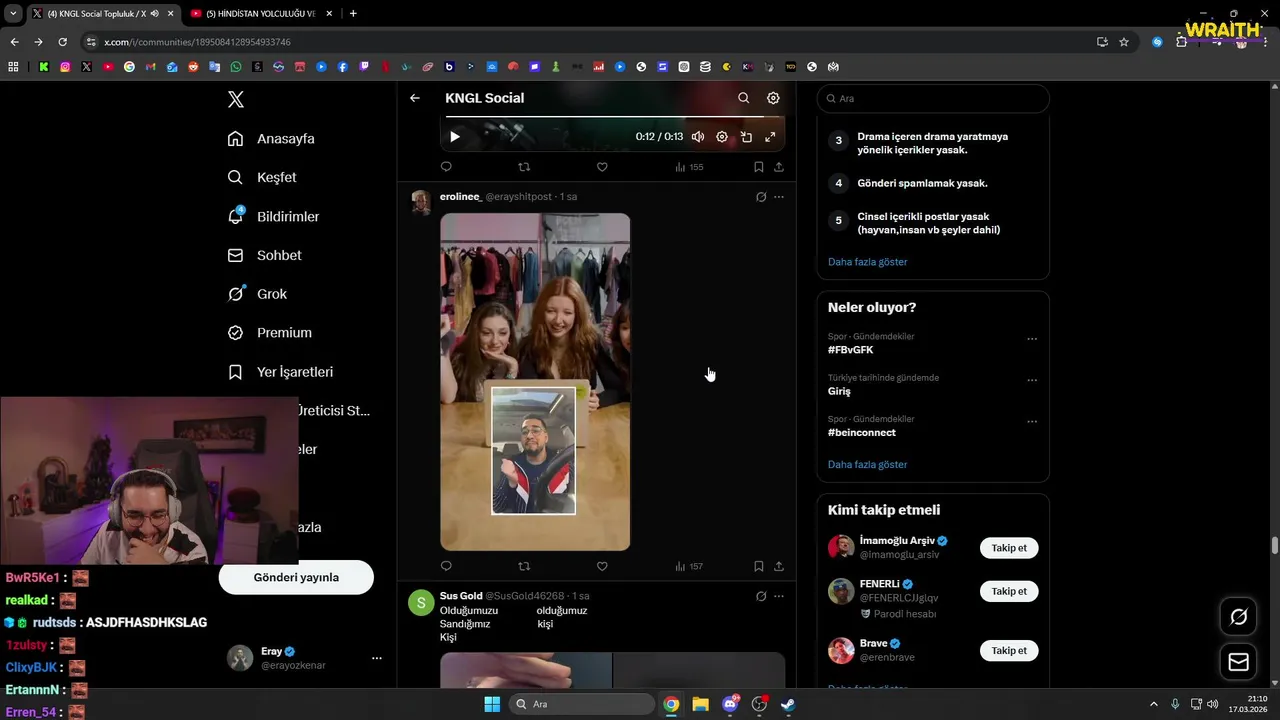Open a new browser tab
Screen dimensions: 1280x720
(x=353, y=13)
